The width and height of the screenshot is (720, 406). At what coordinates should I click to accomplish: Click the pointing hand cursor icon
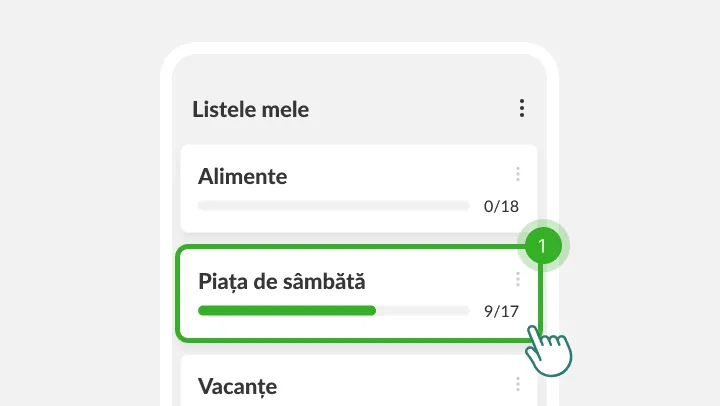549,350
